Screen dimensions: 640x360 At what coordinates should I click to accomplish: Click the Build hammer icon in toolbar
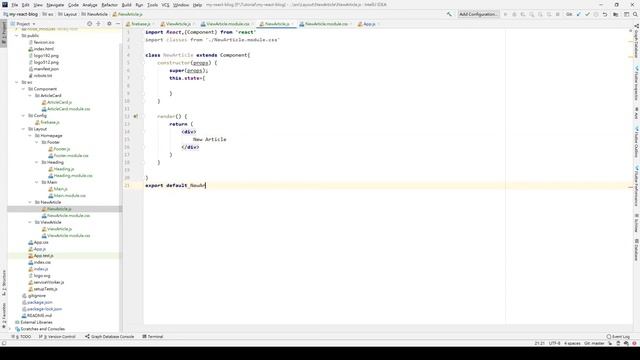tap(449, 14)
